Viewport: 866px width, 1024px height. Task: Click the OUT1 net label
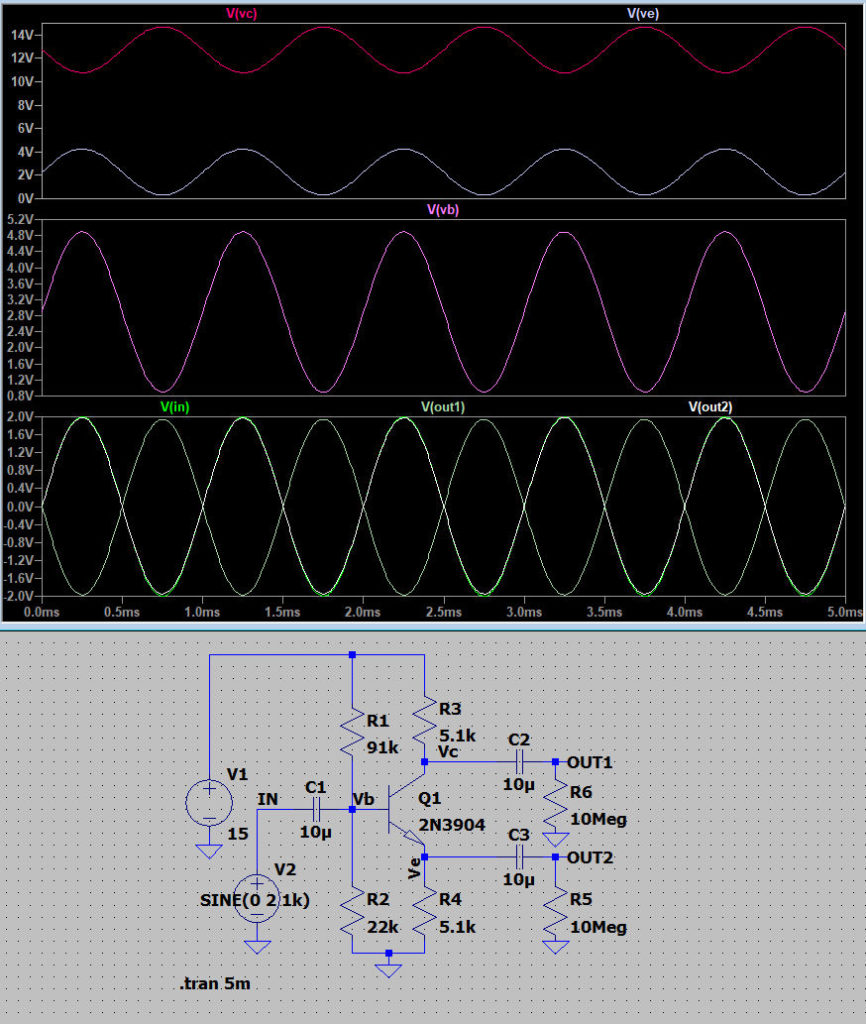point(589,762)
